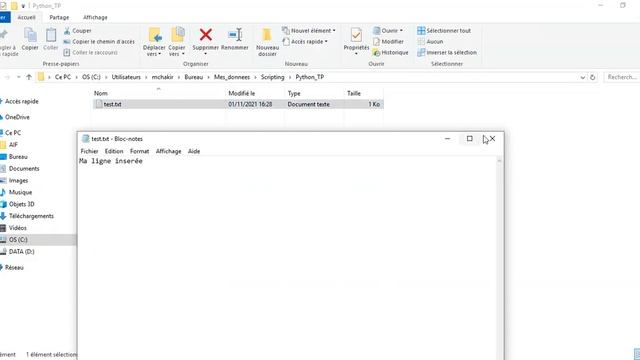Image resolution: width=640 pixels, height=360 pixels.
Task: Click mchakir in breadcrumb path
Action: click(x=162, y=77)
